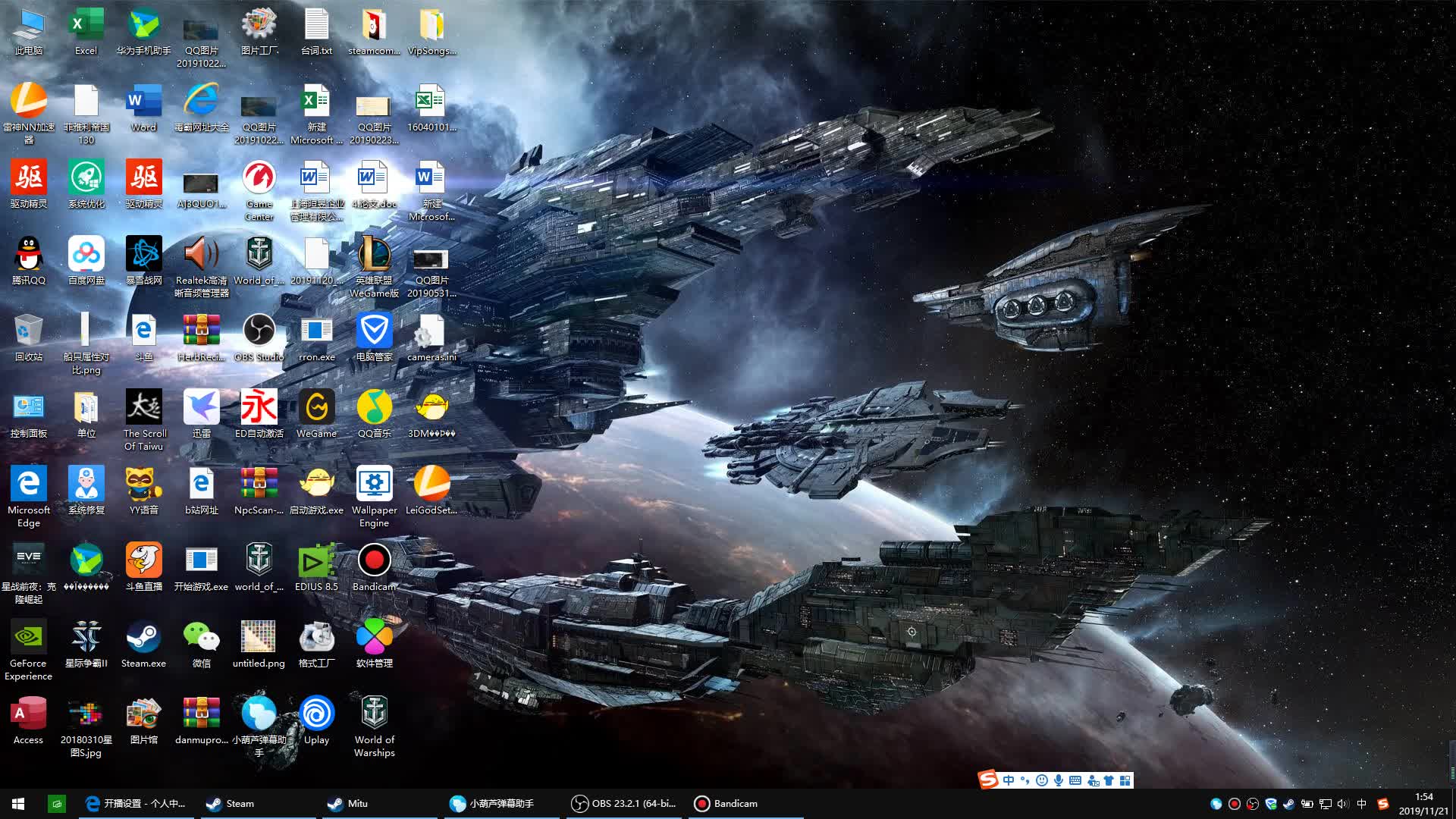Open Wallpaper Engine shortcut
Image resolution: width=1456 pixels, height=819 pixels.
(x=374, y=485)
